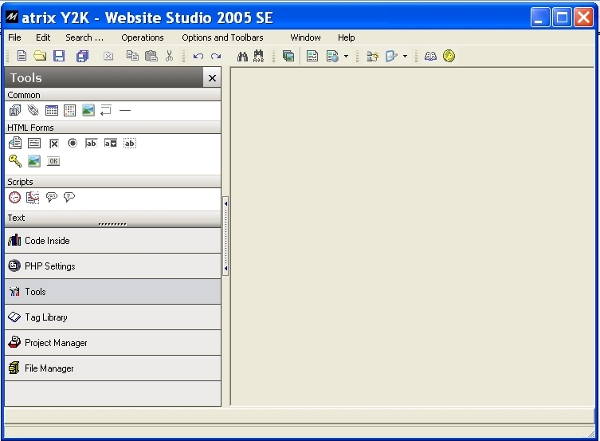Open the File Manager panel
The image size is (600, 441).
pos(113,368)
